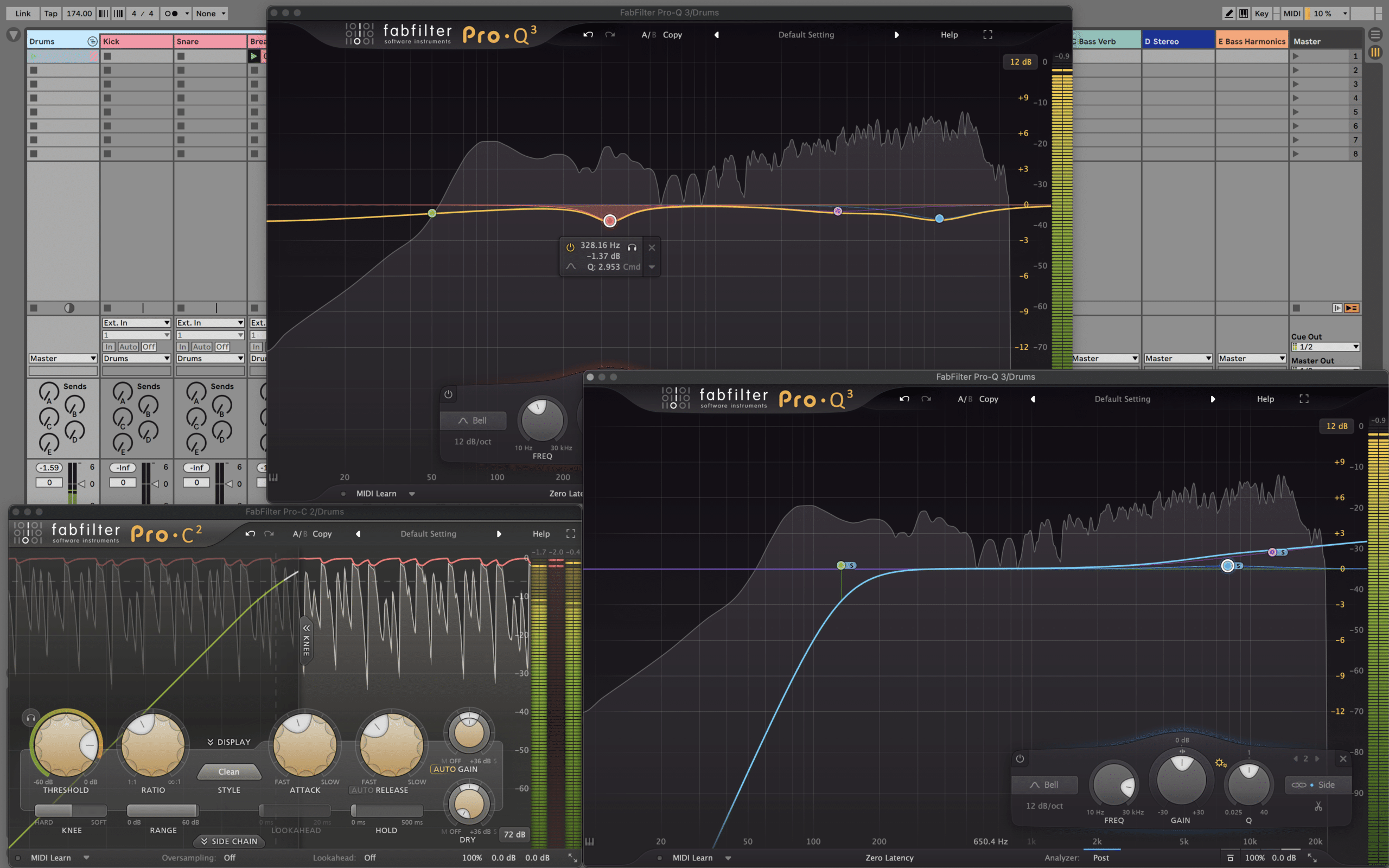Open full screen in the rear Pro-Q 3 window
The height and width of the screenshot is (868, 1389).
[988, 34]
